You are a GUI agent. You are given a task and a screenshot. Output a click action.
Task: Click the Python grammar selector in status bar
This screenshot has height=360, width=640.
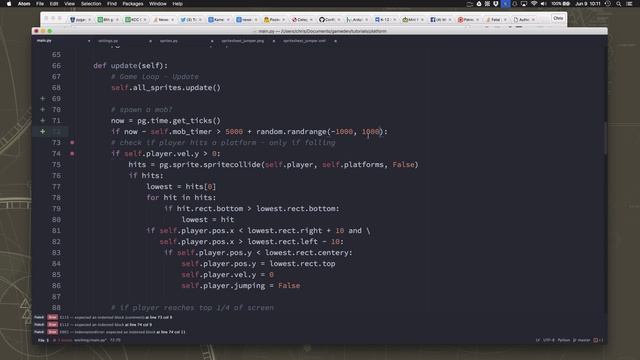pos(564,340)
